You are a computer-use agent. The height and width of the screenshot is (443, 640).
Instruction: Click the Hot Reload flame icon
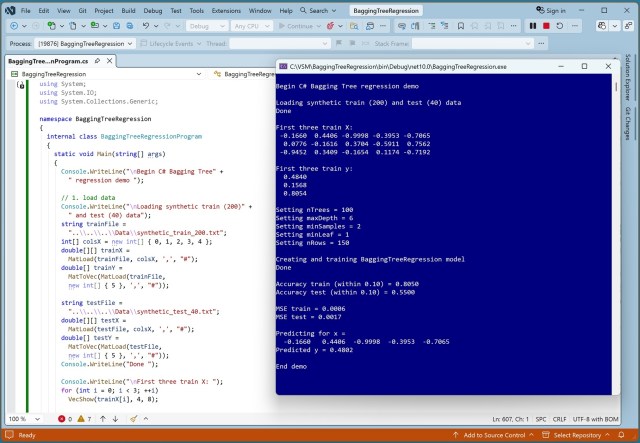330,26
